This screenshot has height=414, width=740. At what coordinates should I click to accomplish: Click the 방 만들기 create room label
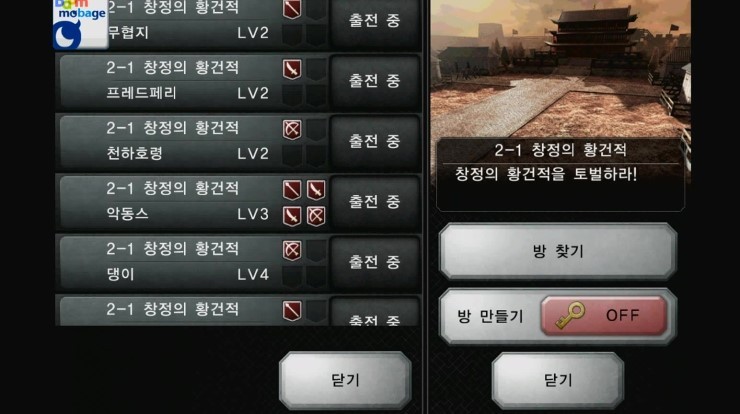click(490, 316)
